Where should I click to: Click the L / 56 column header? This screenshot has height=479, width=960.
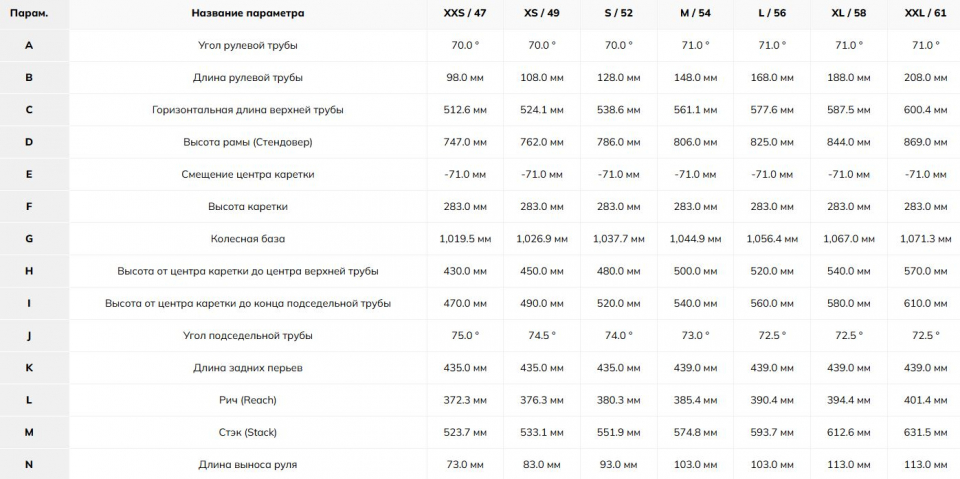point(772,13)
